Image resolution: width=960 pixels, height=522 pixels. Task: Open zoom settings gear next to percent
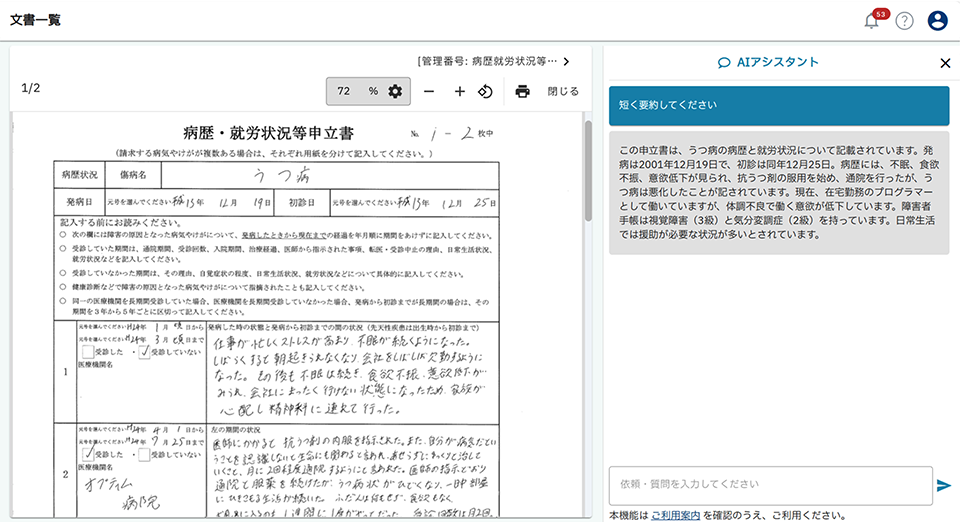[395, 91]
